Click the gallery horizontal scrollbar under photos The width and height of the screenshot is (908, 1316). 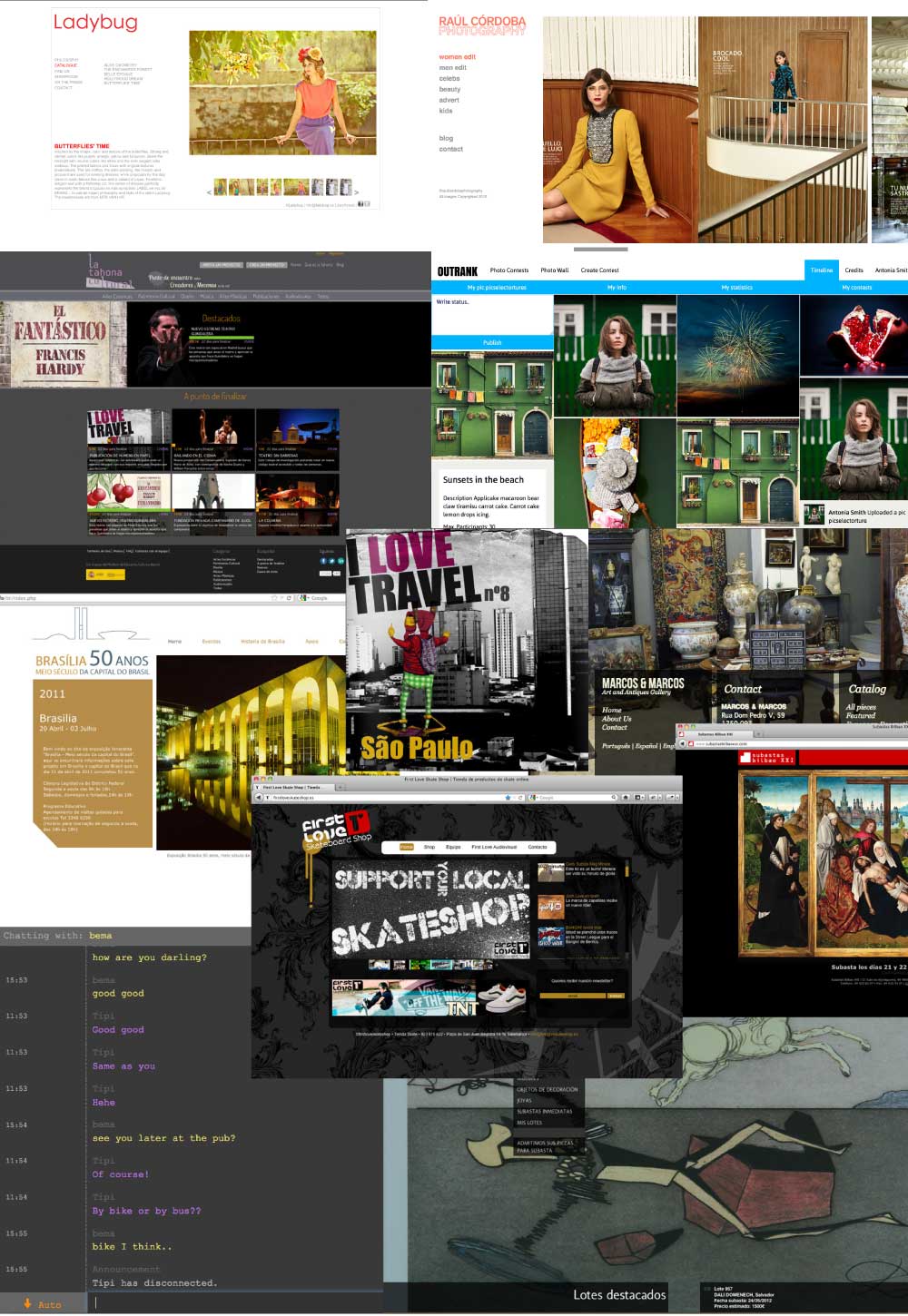[600, 249]
